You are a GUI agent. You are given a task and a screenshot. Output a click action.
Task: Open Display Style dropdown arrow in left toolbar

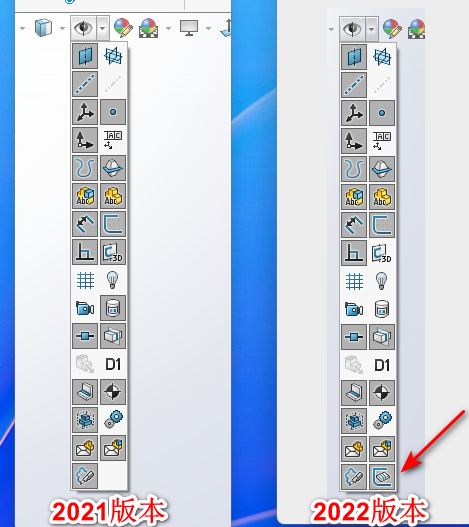point(62,28)
